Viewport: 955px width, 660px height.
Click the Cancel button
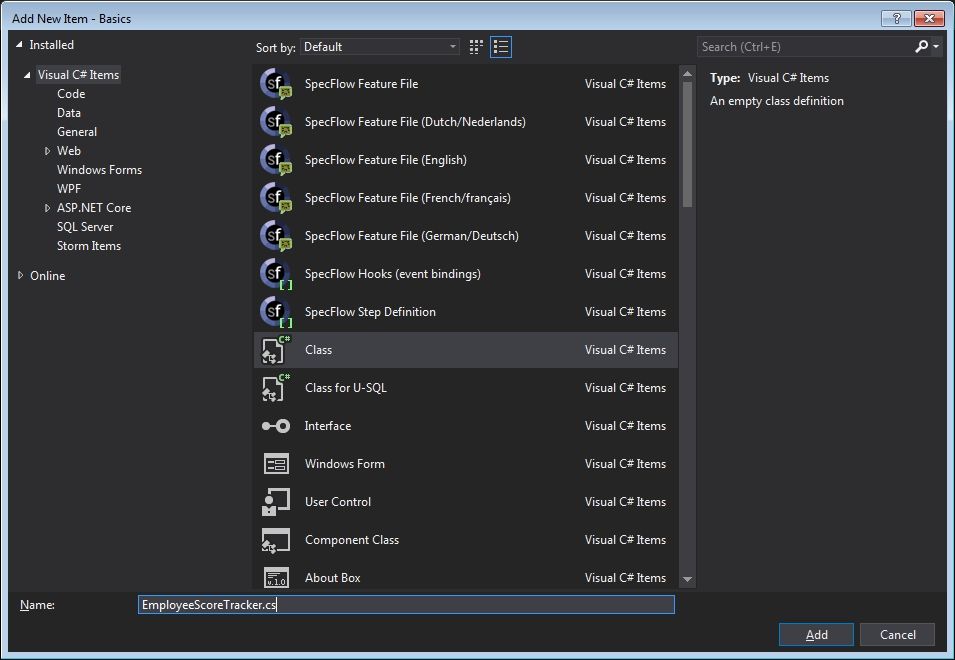coord(897,635)
